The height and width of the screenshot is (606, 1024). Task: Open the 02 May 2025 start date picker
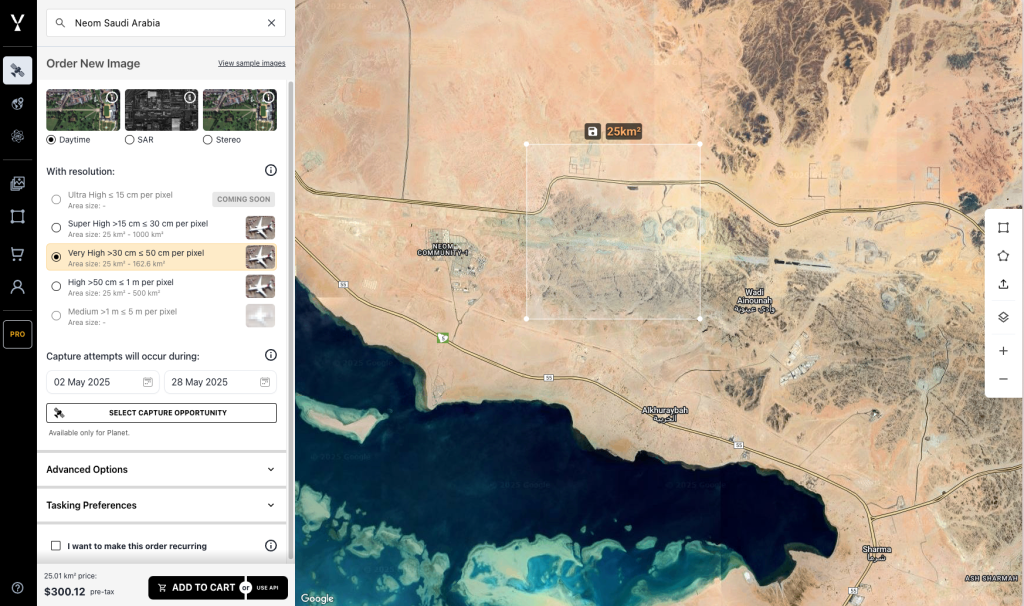coord(102,382)
